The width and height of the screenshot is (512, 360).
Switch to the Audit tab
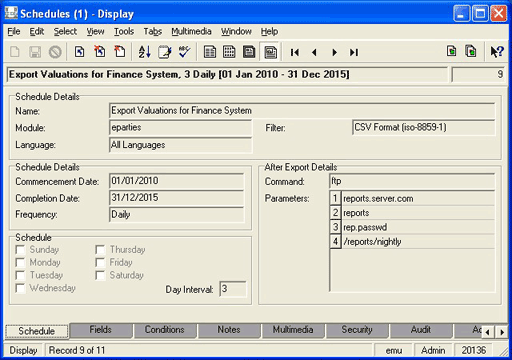click(421, 330)
